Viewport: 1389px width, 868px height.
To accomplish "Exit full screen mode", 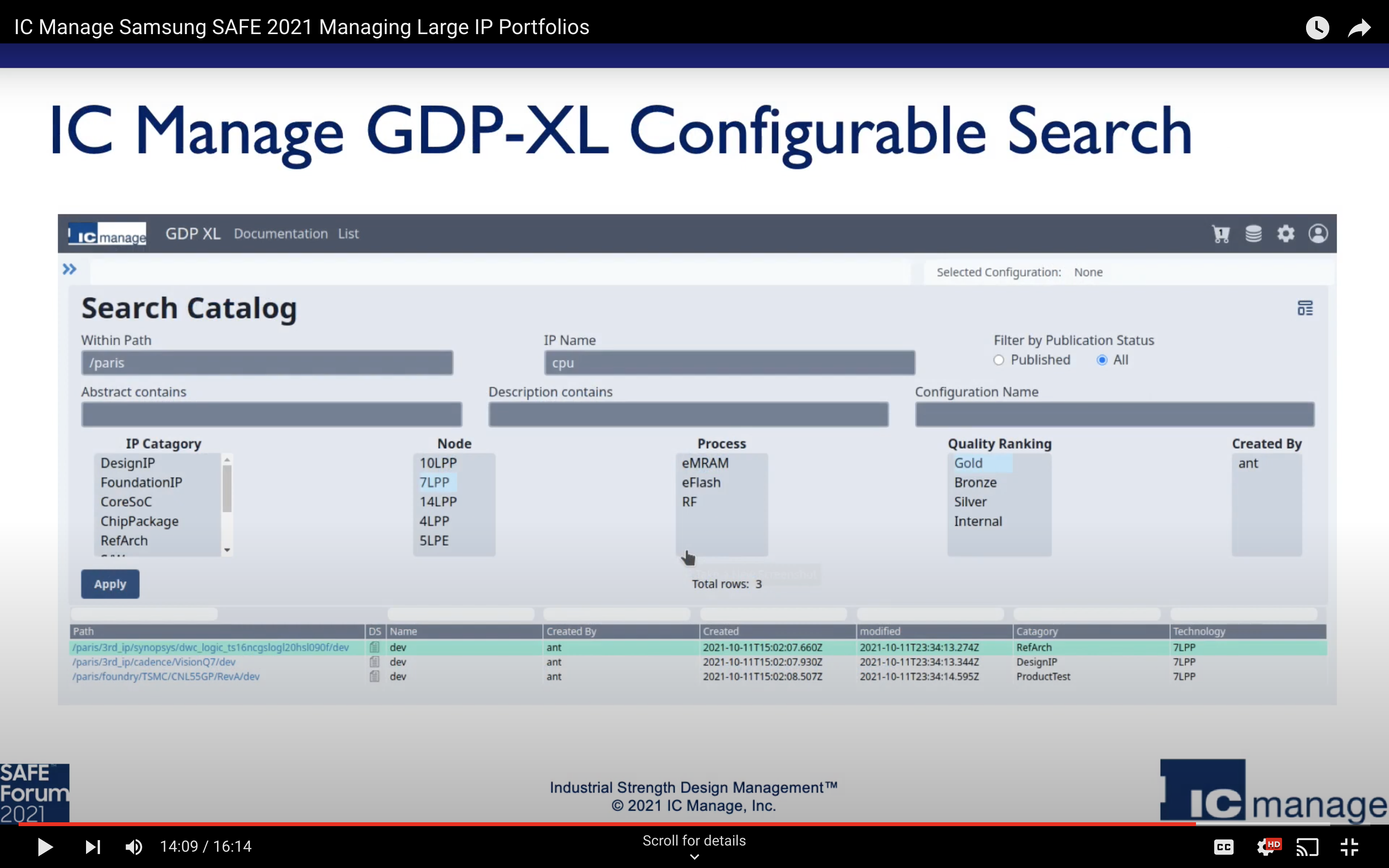I will pyautogui.click(x=1349, y=847).
